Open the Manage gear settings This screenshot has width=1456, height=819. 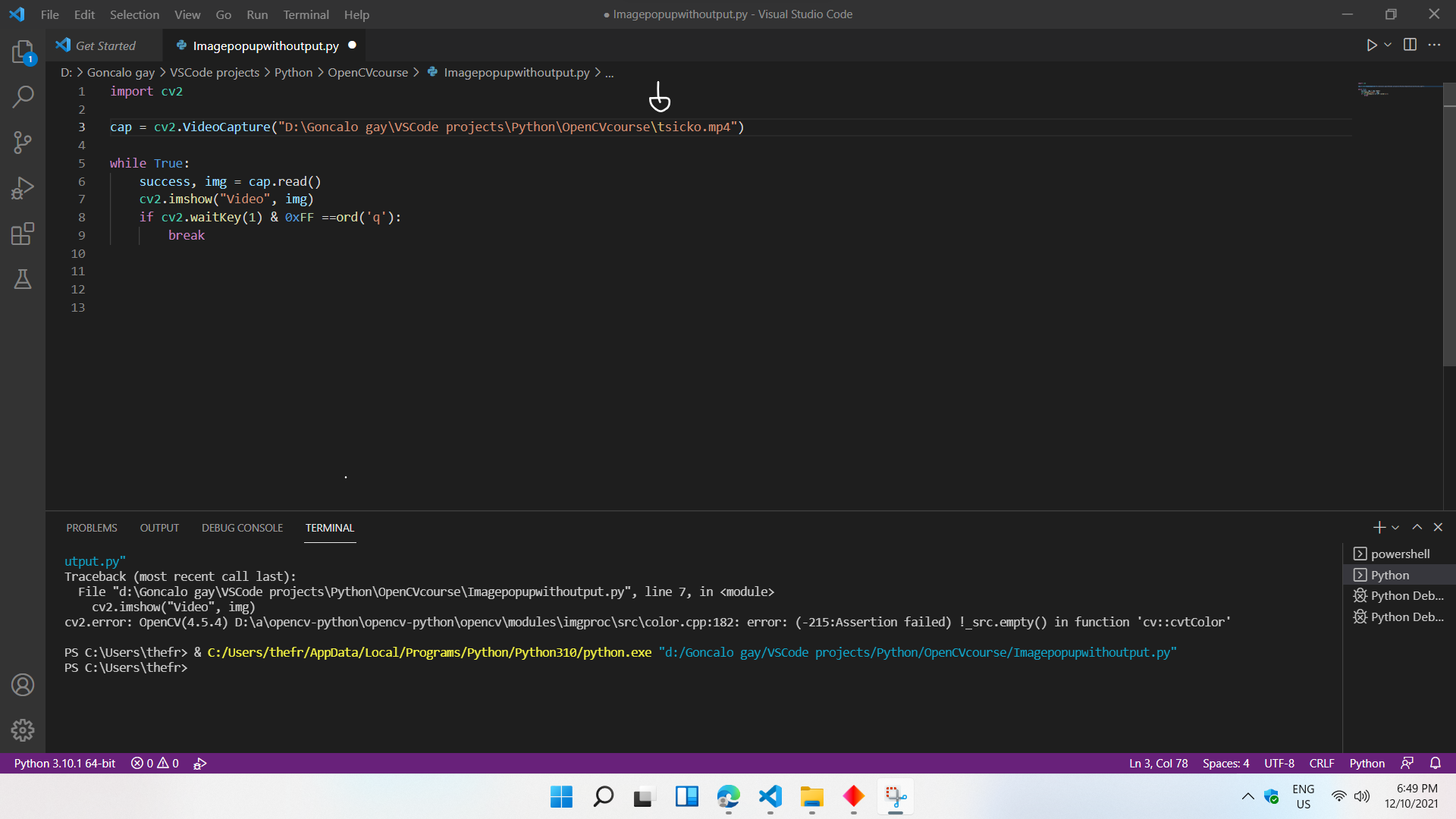(23, 730)
